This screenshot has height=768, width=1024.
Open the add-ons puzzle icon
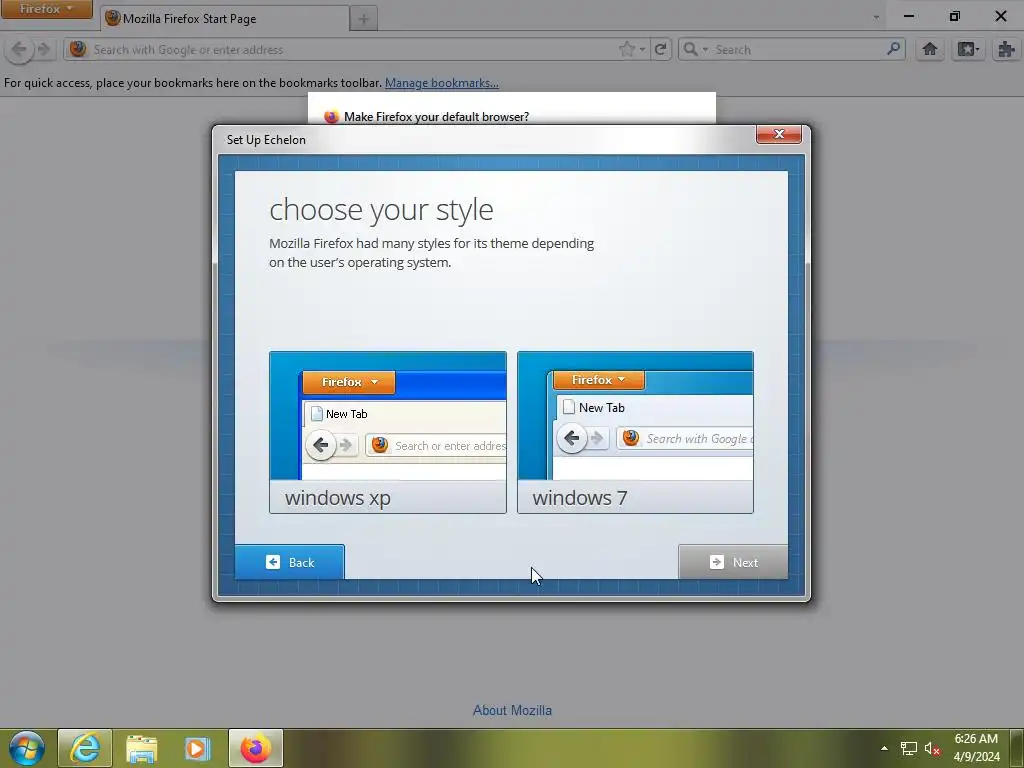(1006, 50)
